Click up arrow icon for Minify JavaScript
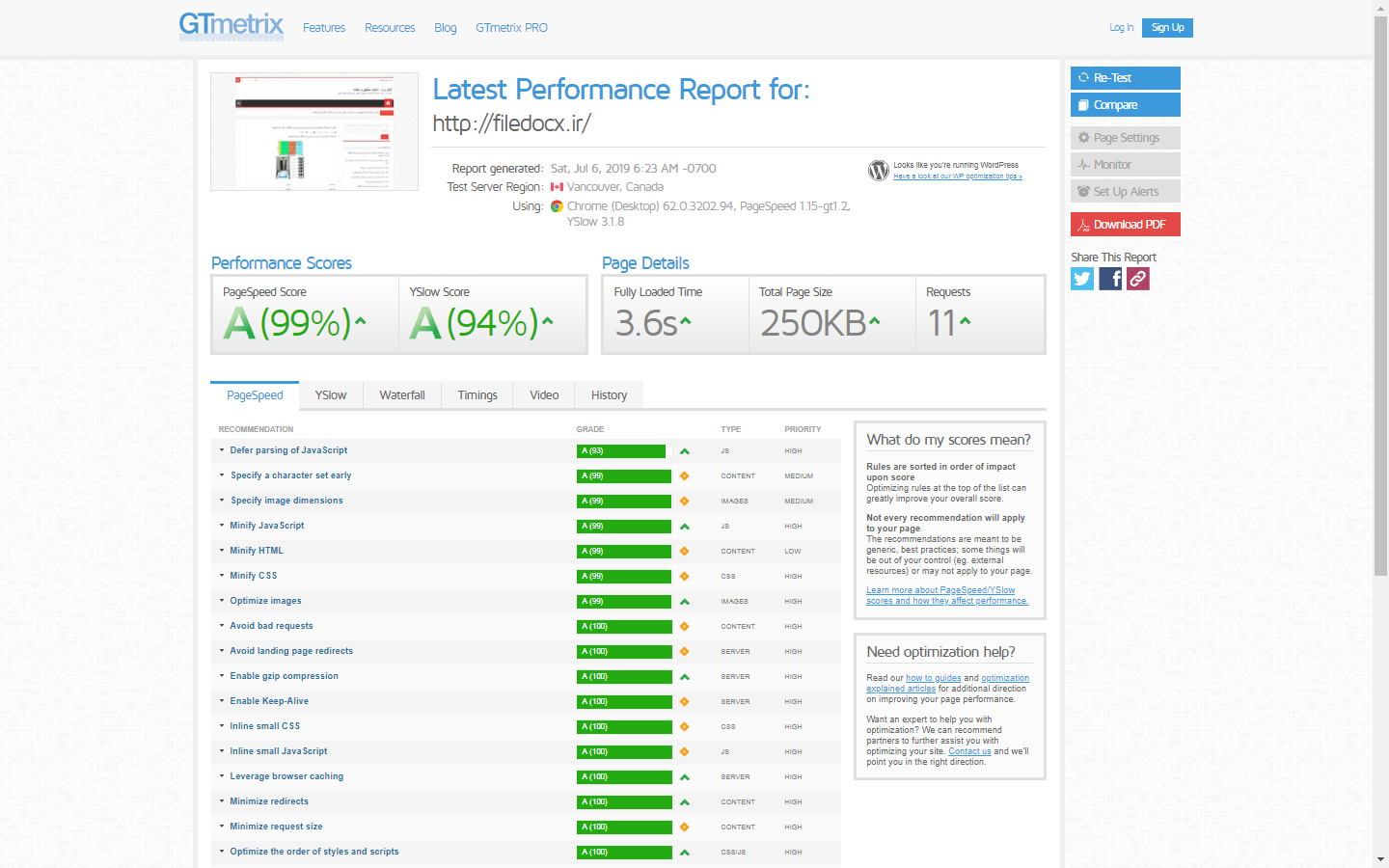 pyautogui.click(x=685, y=527)
